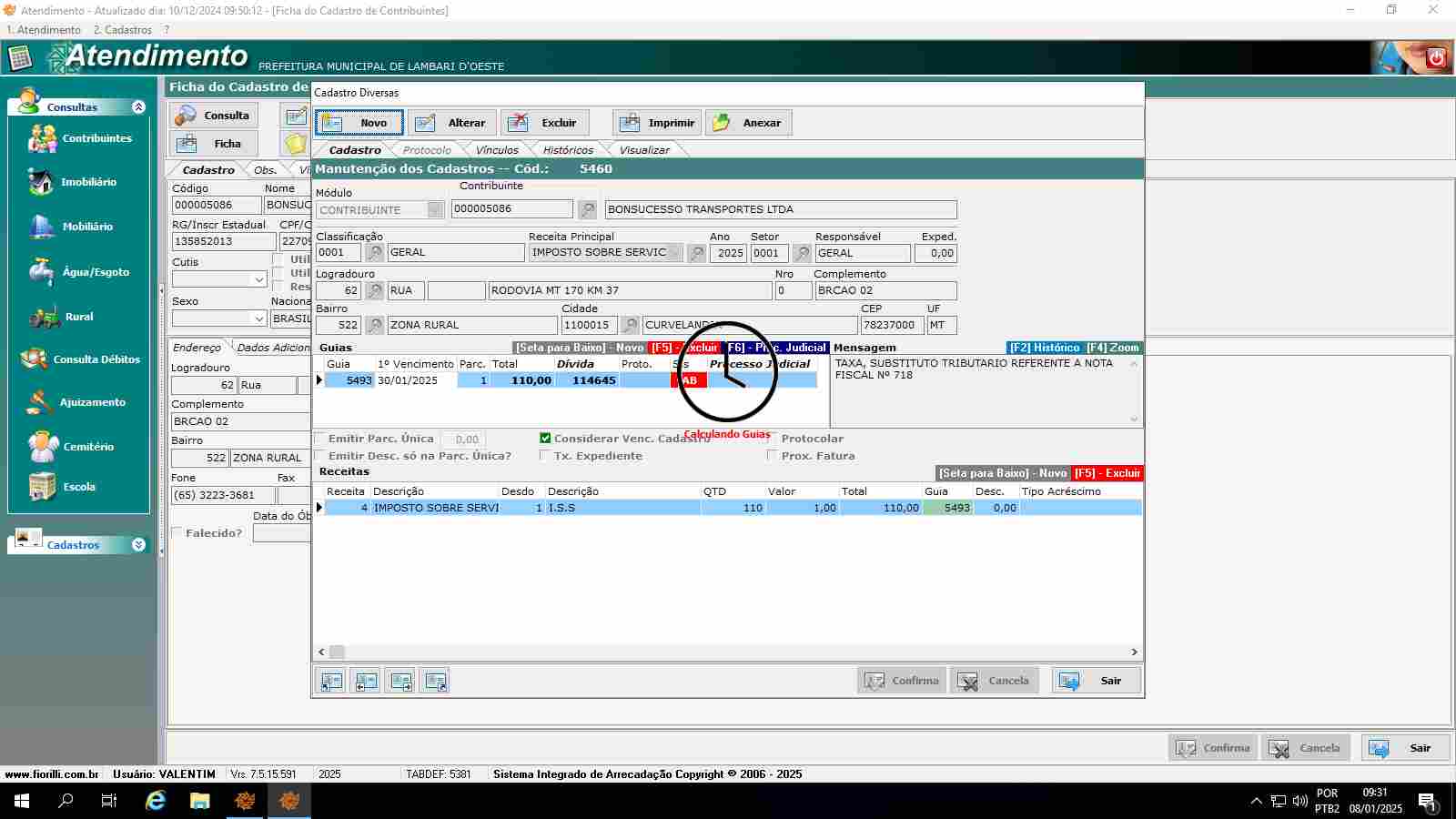Toggle Considerar Venc. Cadastro checkbox

545,439
